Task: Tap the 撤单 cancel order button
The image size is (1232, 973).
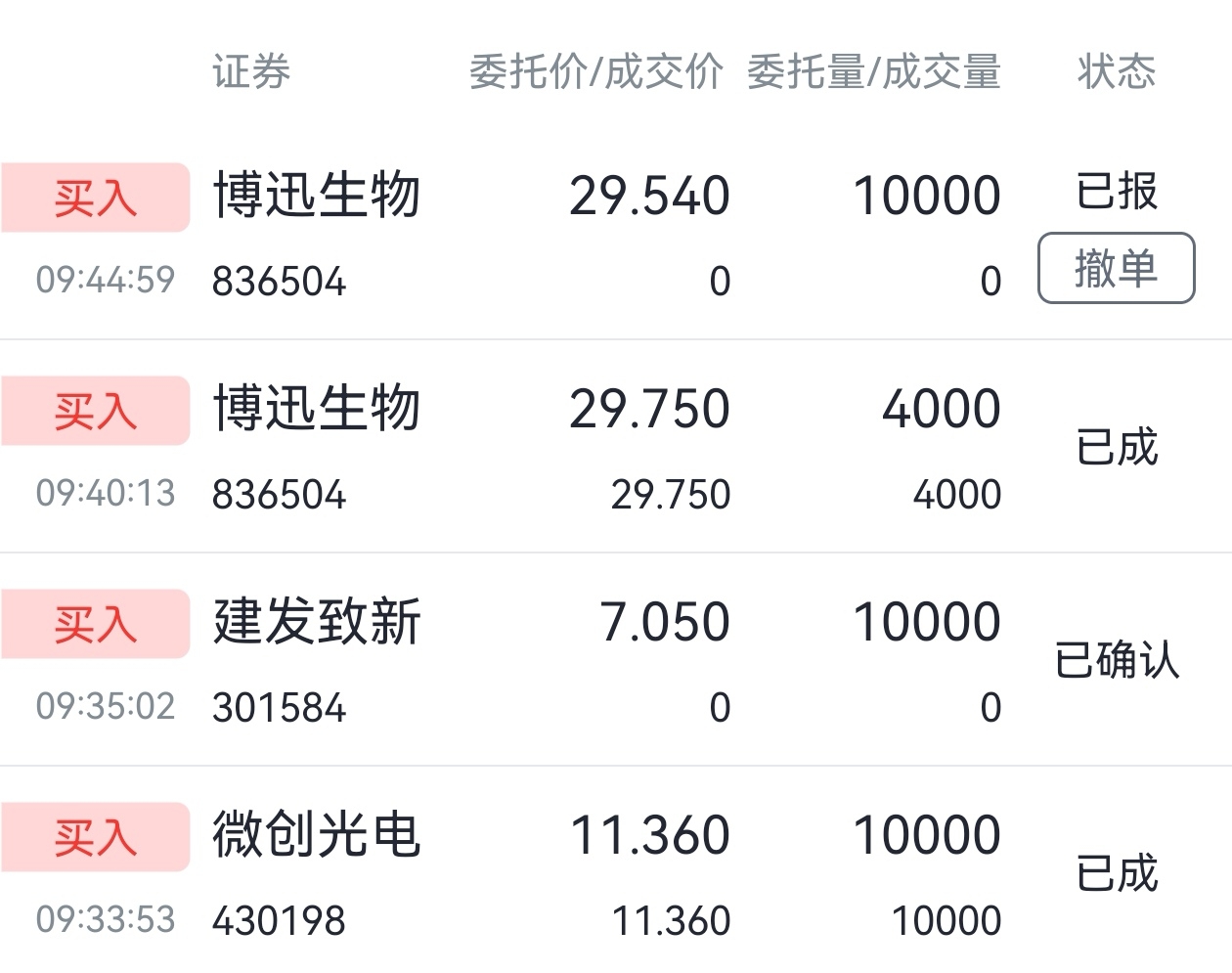Action: tap(1116, 268)
